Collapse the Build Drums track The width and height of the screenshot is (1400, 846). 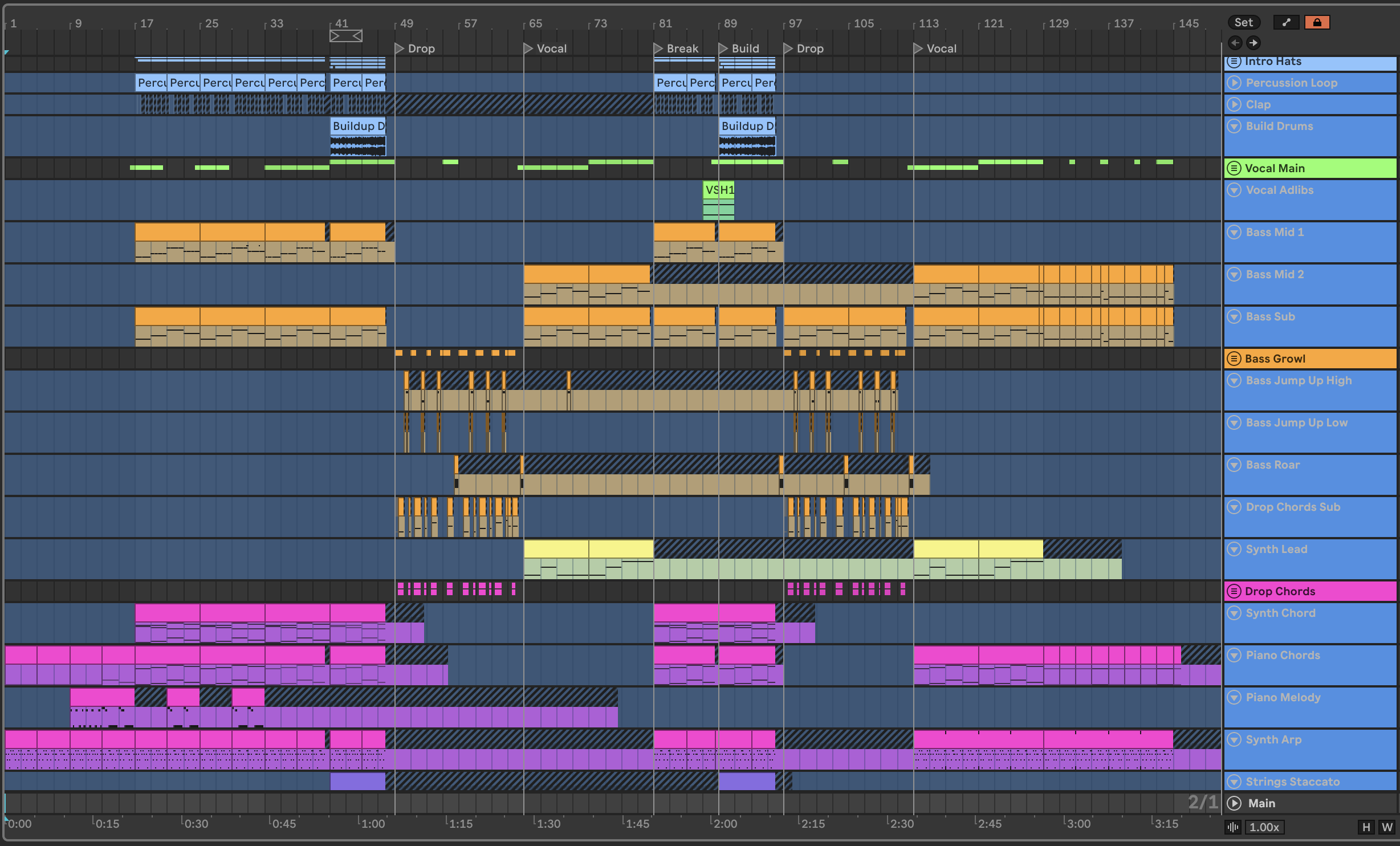[x=1234, y=126]
